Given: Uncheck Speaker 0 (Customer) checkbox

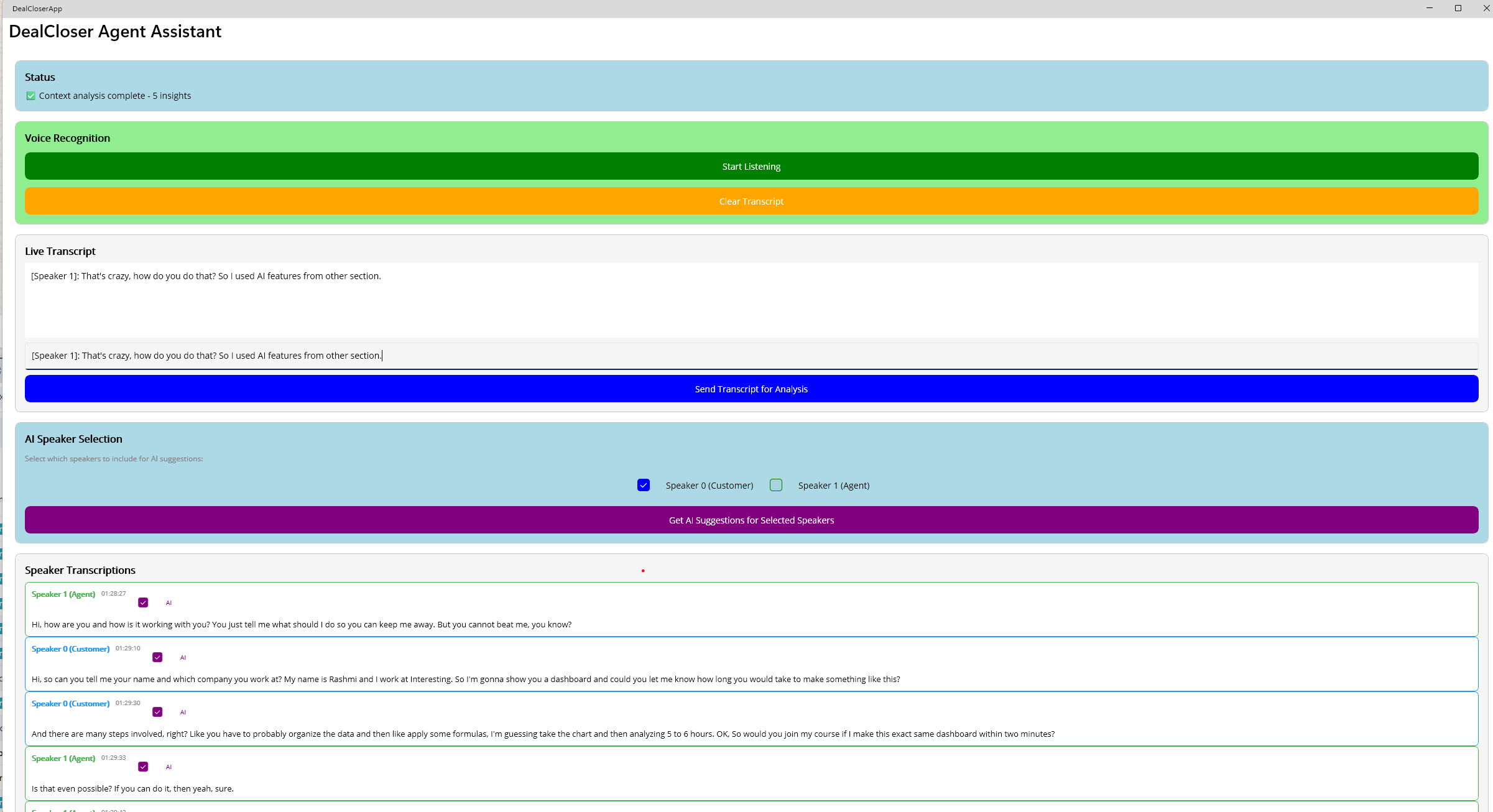Looking at the screenshot, I should coord(644,485).
